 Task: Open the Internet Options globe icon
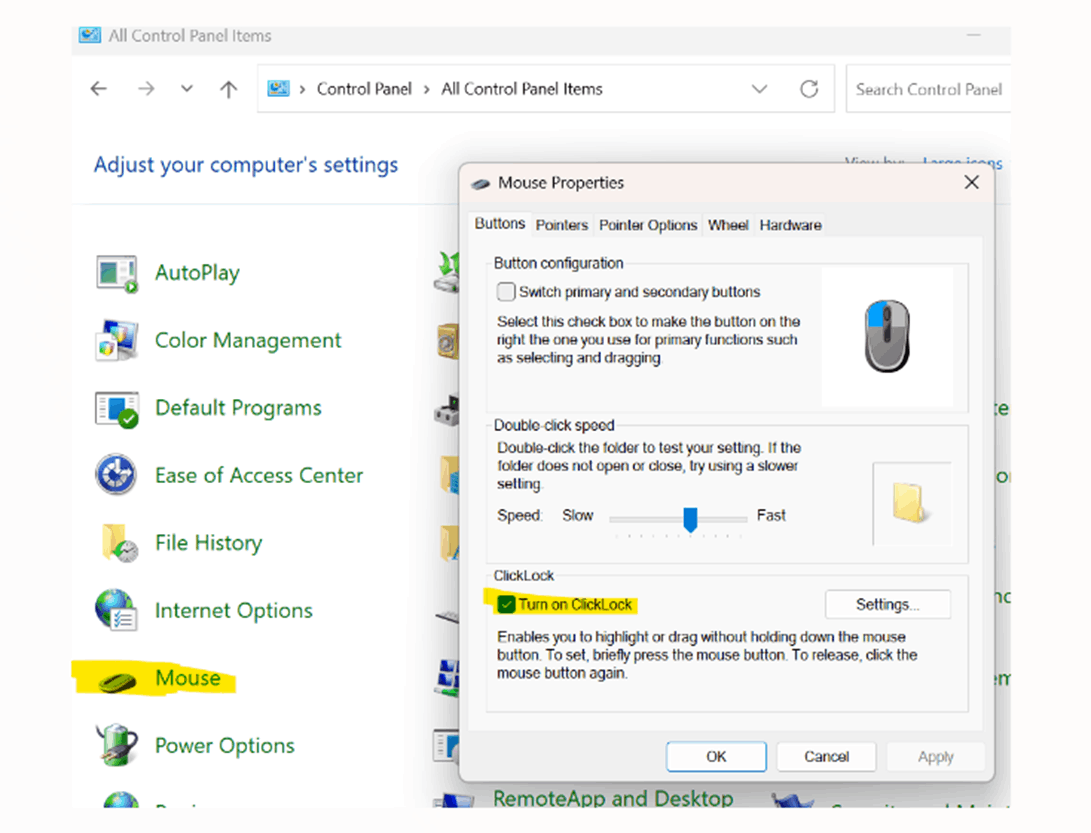[x=116, y=610]
